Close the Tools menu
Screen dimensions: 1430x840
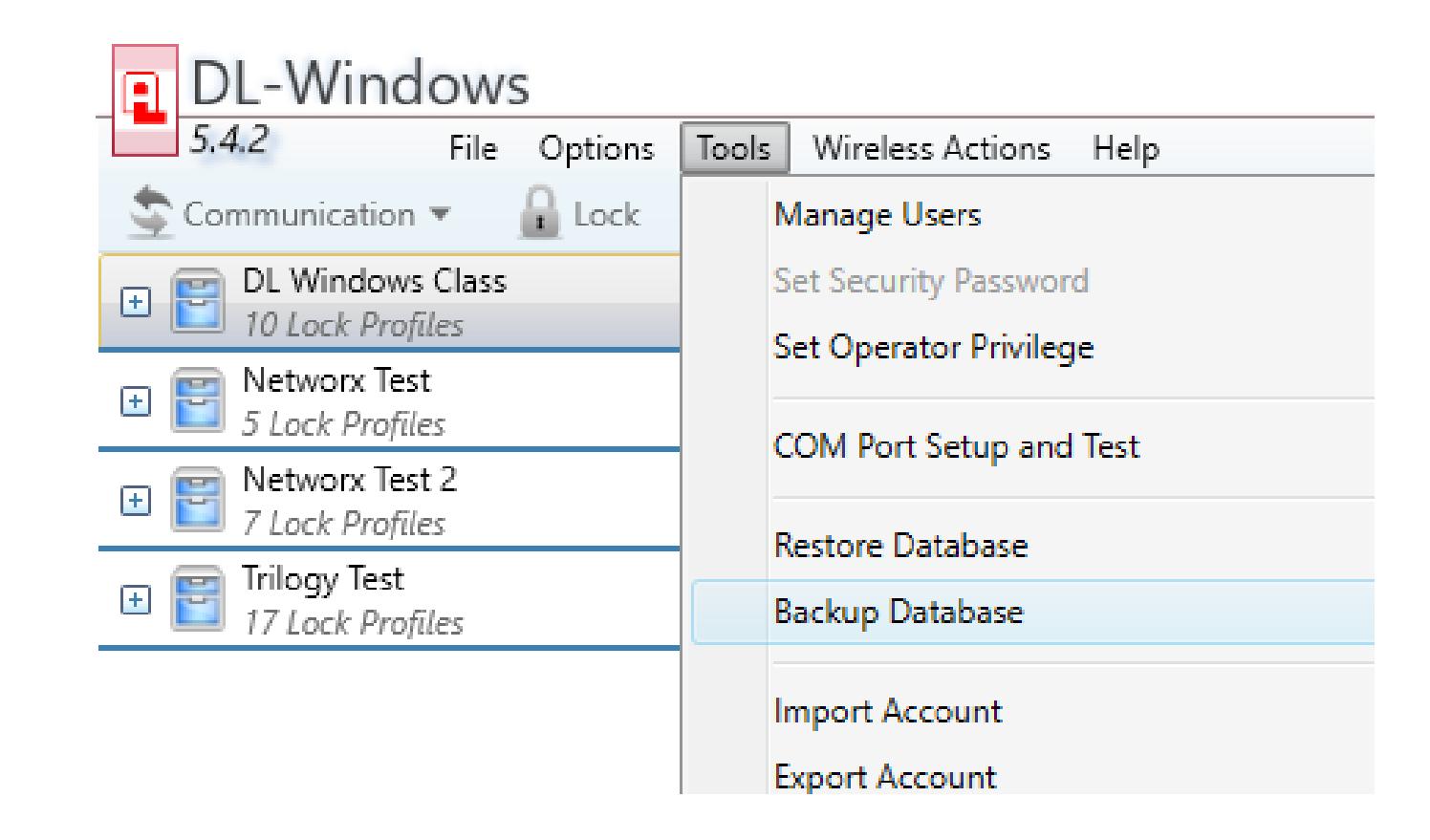coord(734,148)
